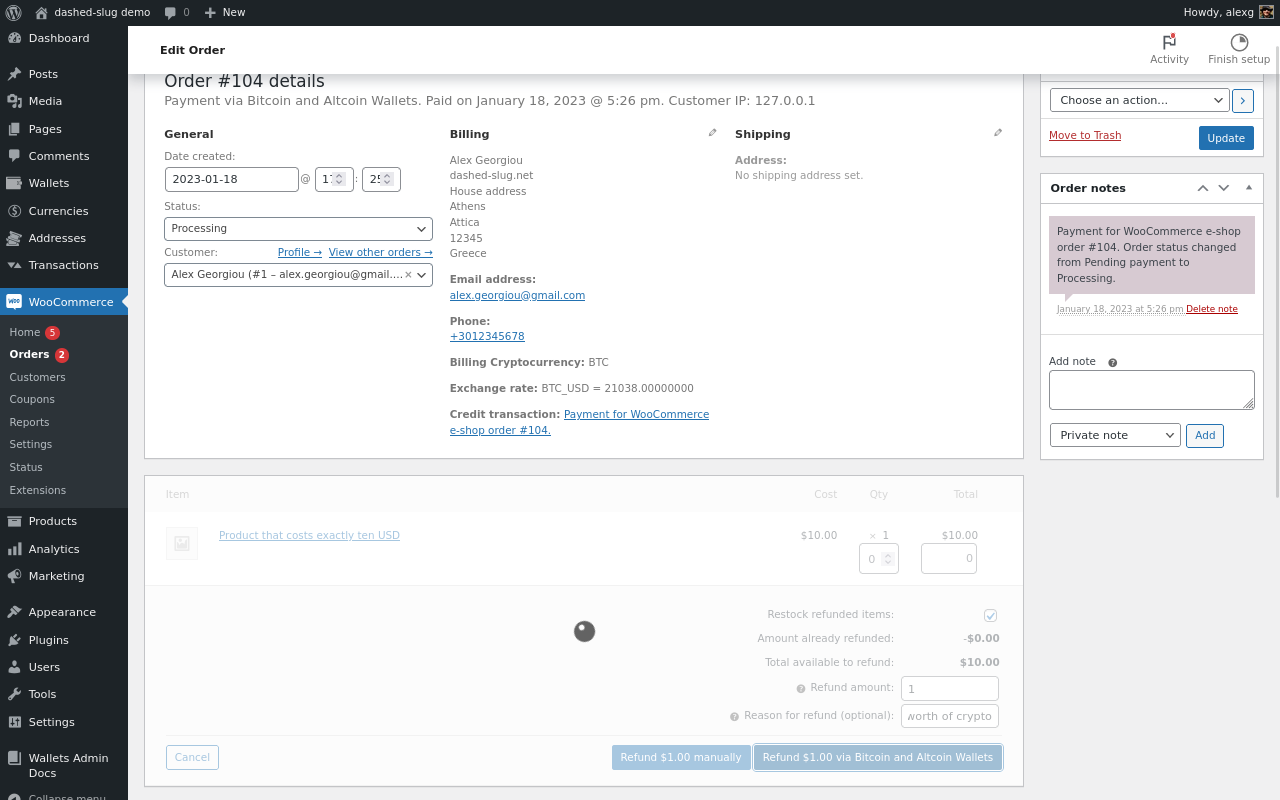Click Delete note link
Screen dimensions: 1280x800
coord(1212,309)
